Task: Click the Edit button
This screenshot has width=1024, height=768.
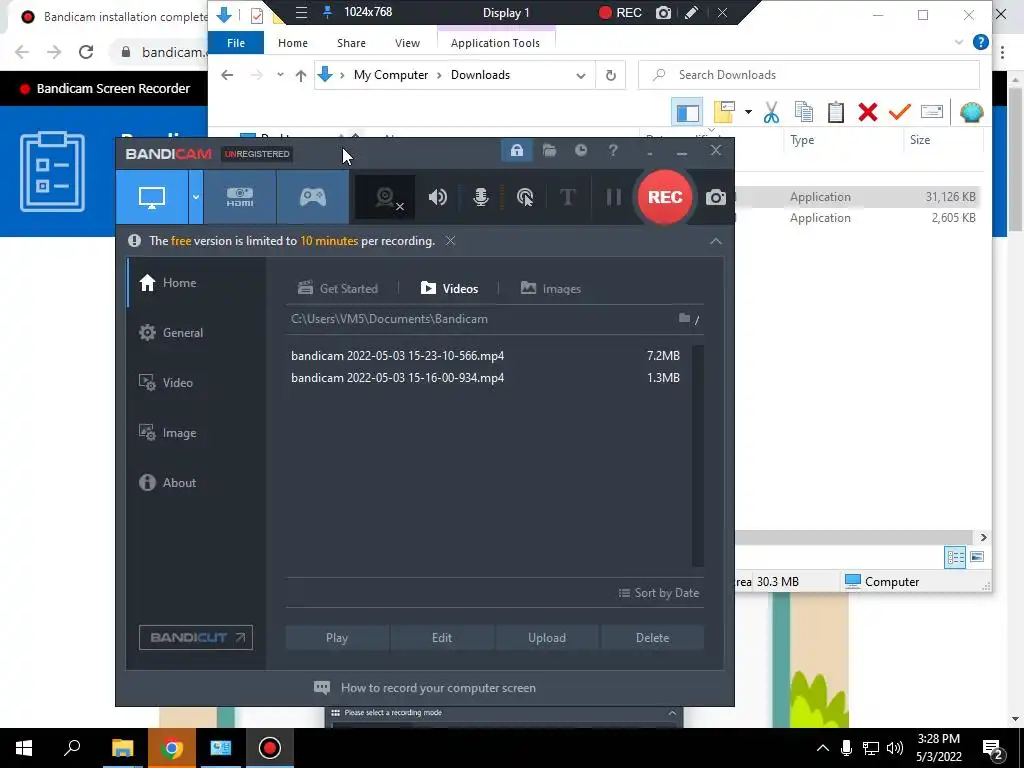Action: pos(442,638)
